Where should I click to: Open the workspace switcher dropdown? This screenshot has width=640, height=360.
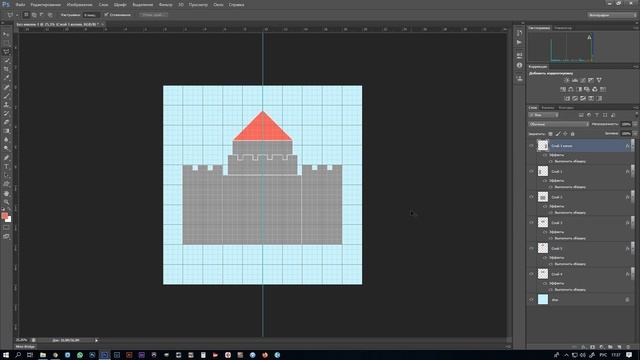612,15
